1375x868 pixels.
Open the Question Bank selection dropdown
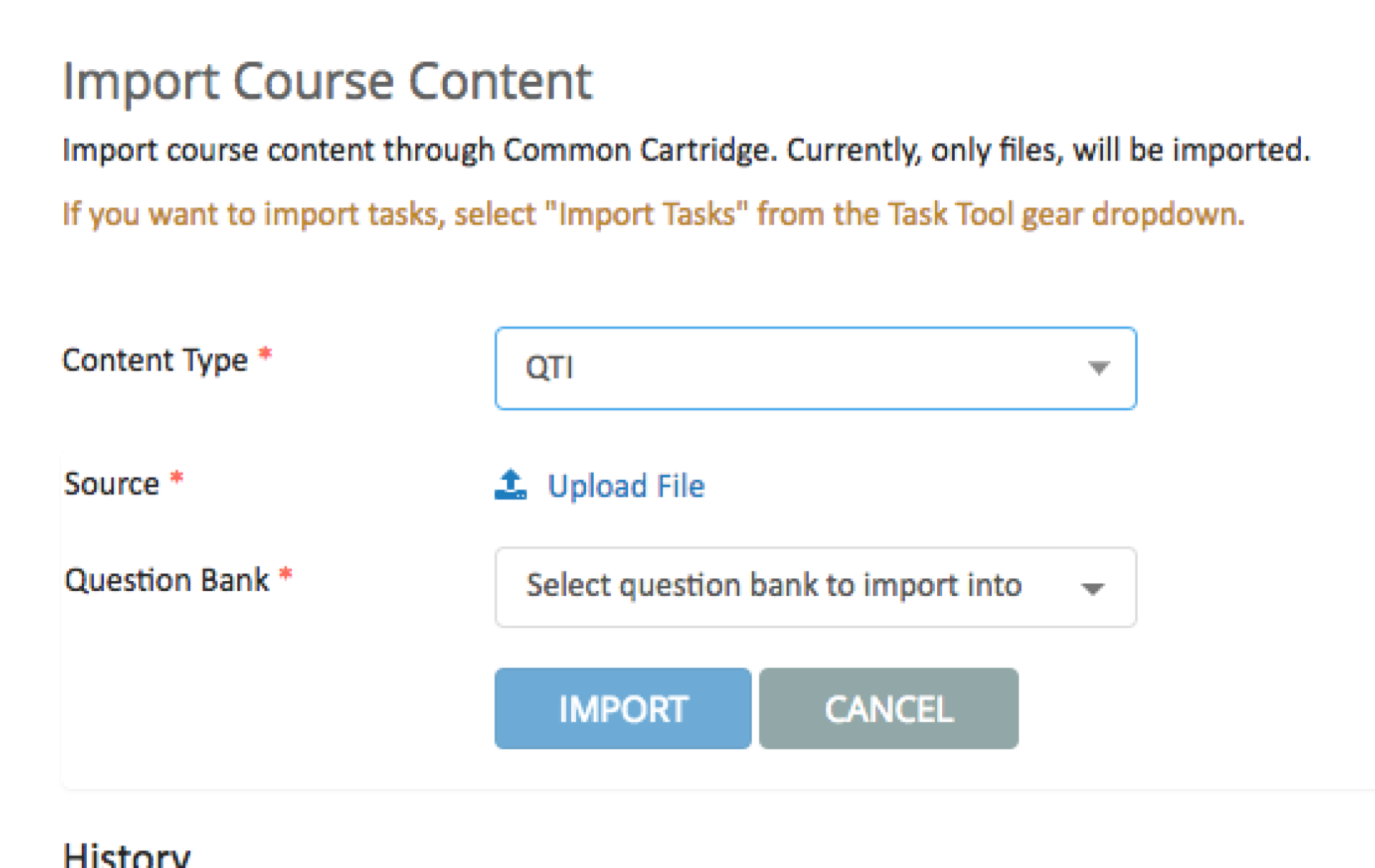(x=816, y=587)
